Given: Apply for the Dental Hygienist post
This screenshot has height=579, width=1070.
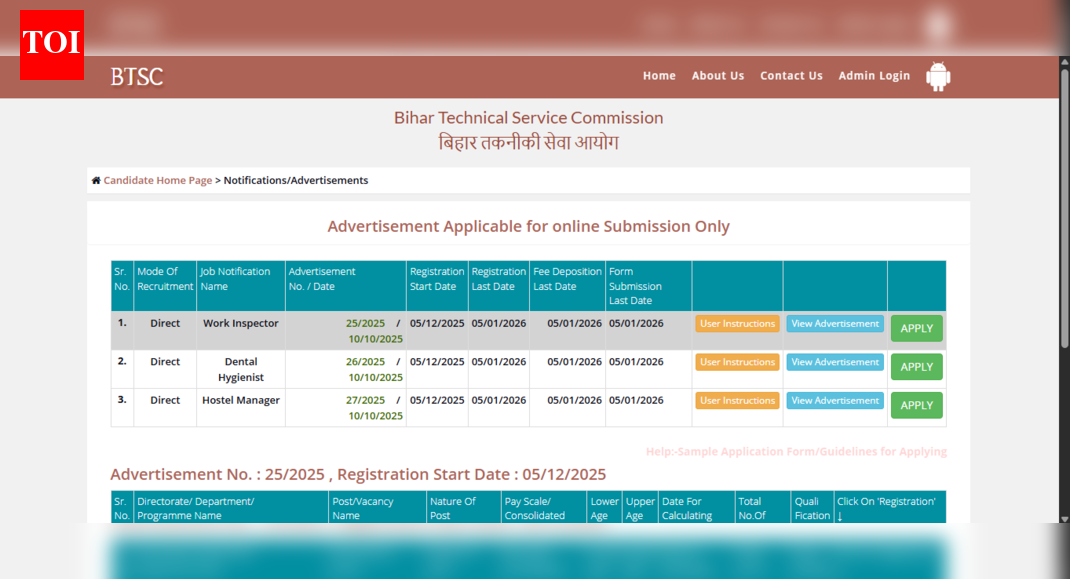Looking at the screenshot, I should click(x=916, y=366).
